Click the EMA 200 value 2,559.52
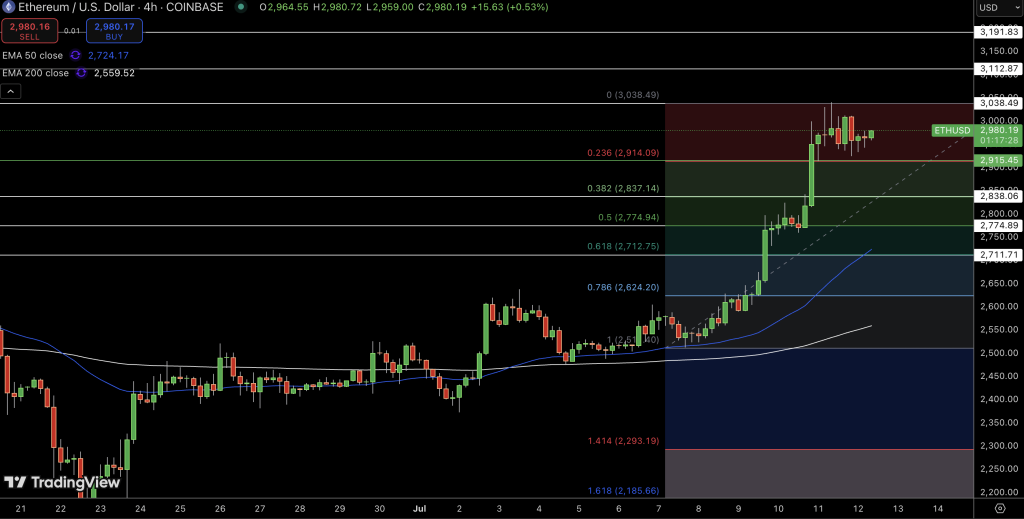Viewport: 1024px width, 519px height. coord(114,73)
